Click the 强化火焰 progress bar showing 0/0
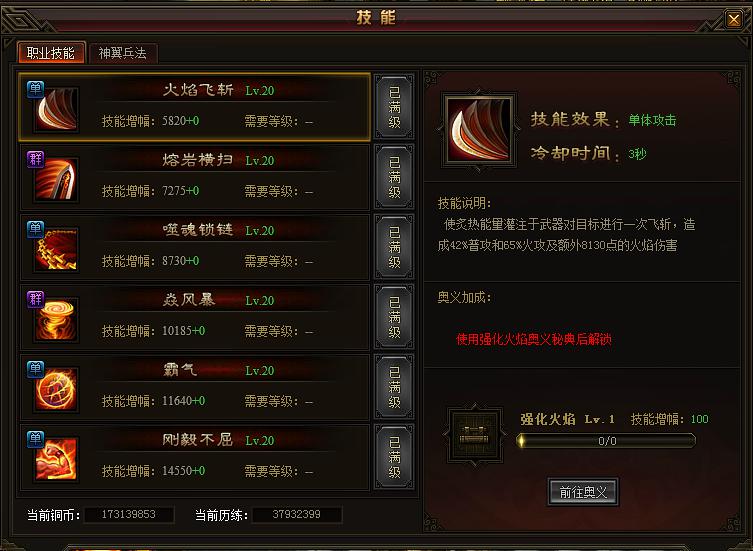 click(x=606, y=441)
